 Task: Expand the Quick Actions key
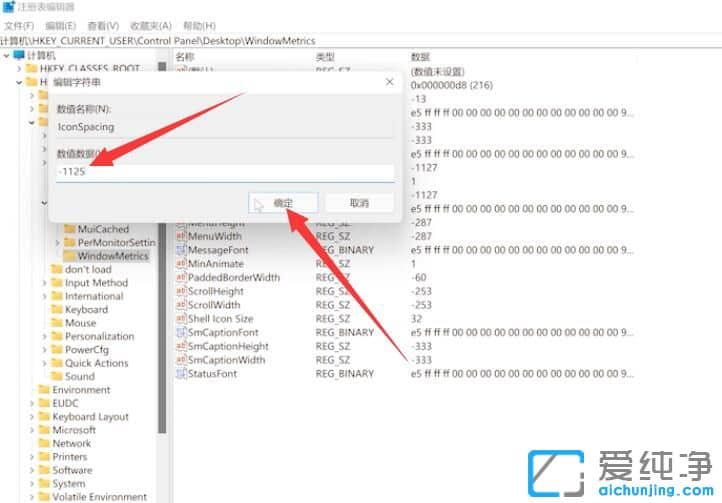(45, 363)
